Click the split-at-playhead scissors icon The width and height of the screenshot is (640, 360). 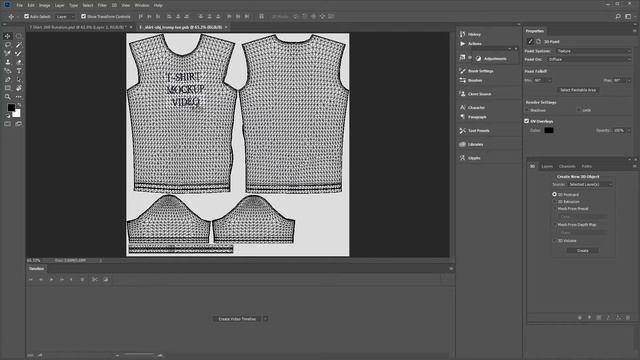tap(95, 280)
